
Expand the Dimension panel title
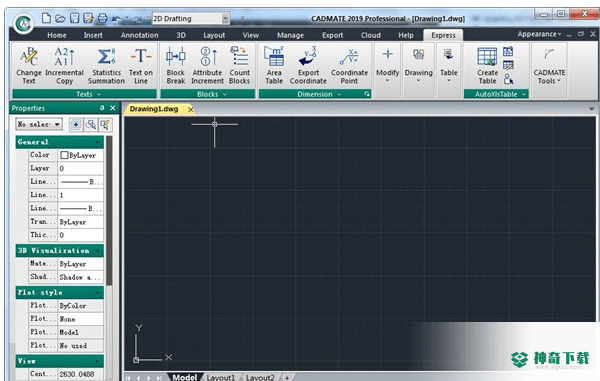[x=315, y=94]
